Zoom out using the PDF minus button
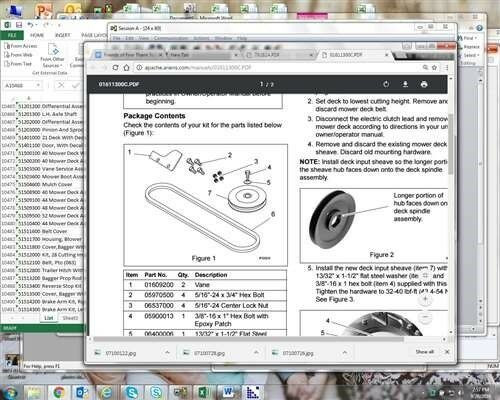 point(425,316)
